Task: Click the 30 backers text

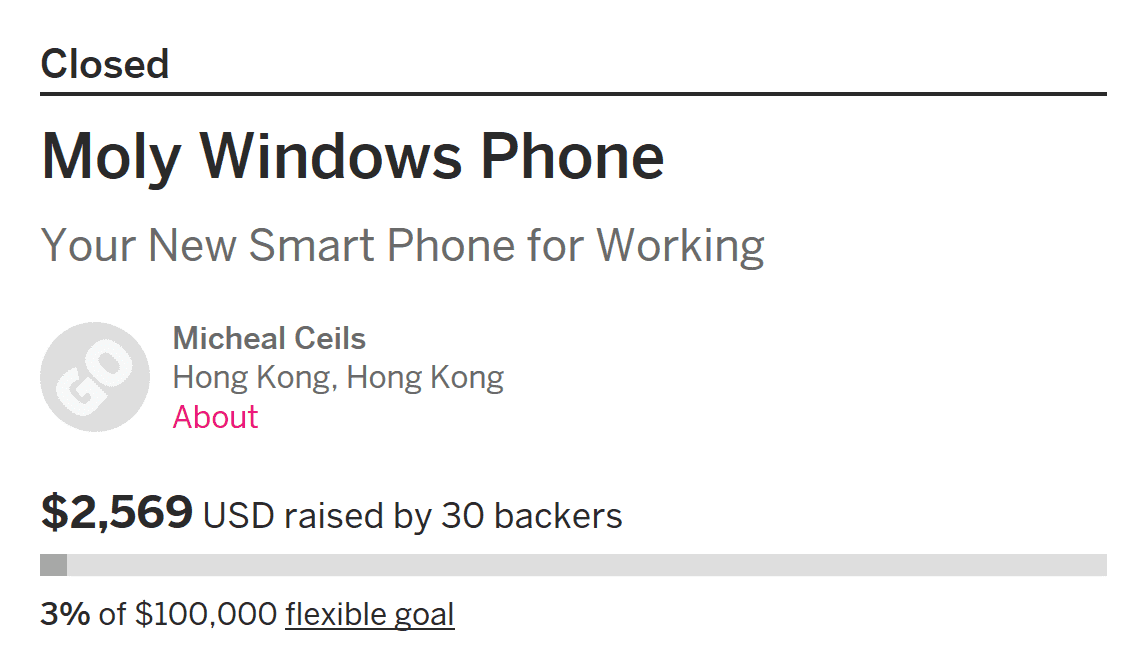Action: click(x=531, y=515)
